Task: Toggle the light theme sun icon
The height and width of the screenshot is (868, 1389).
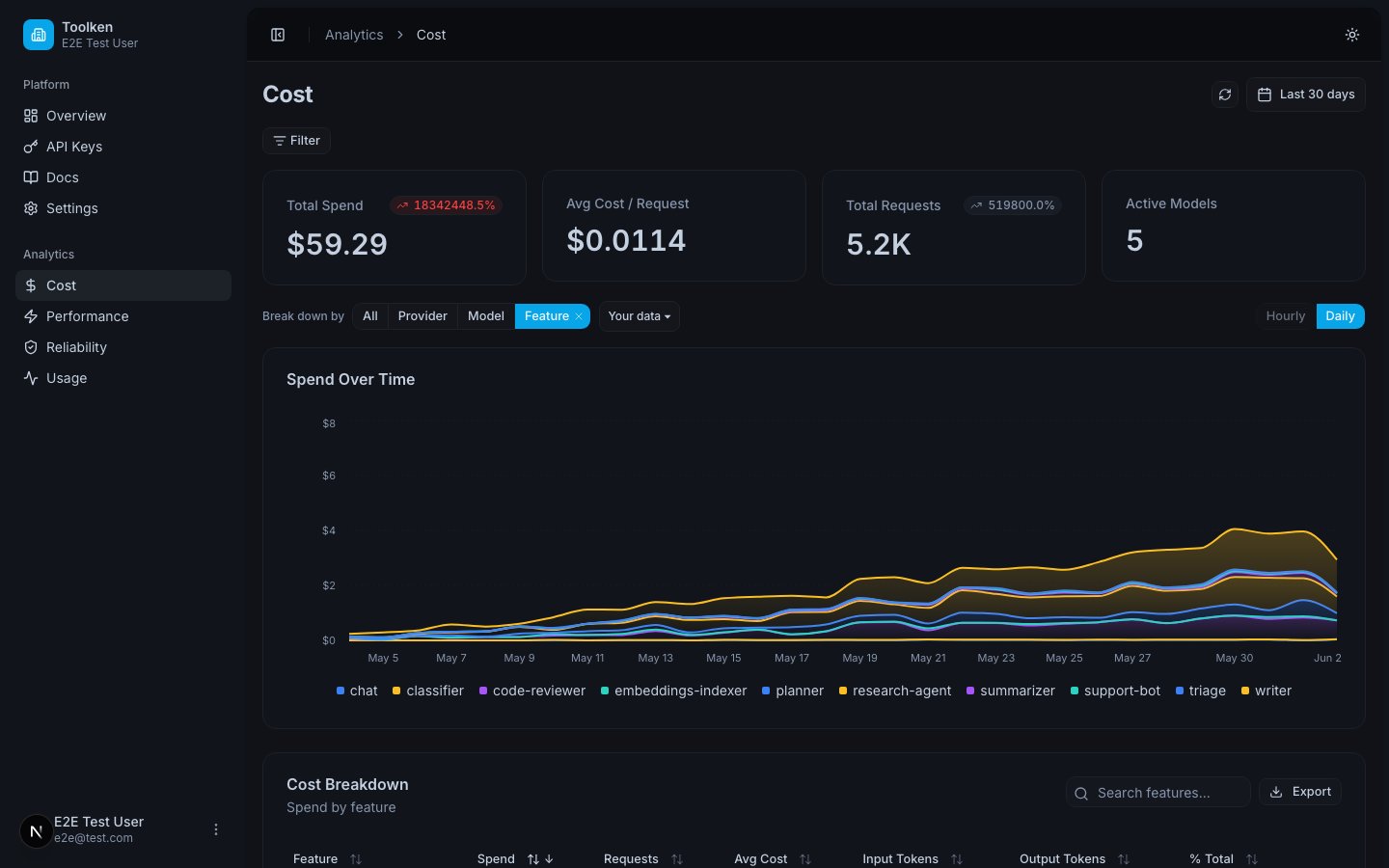Action: [1352, 35]
